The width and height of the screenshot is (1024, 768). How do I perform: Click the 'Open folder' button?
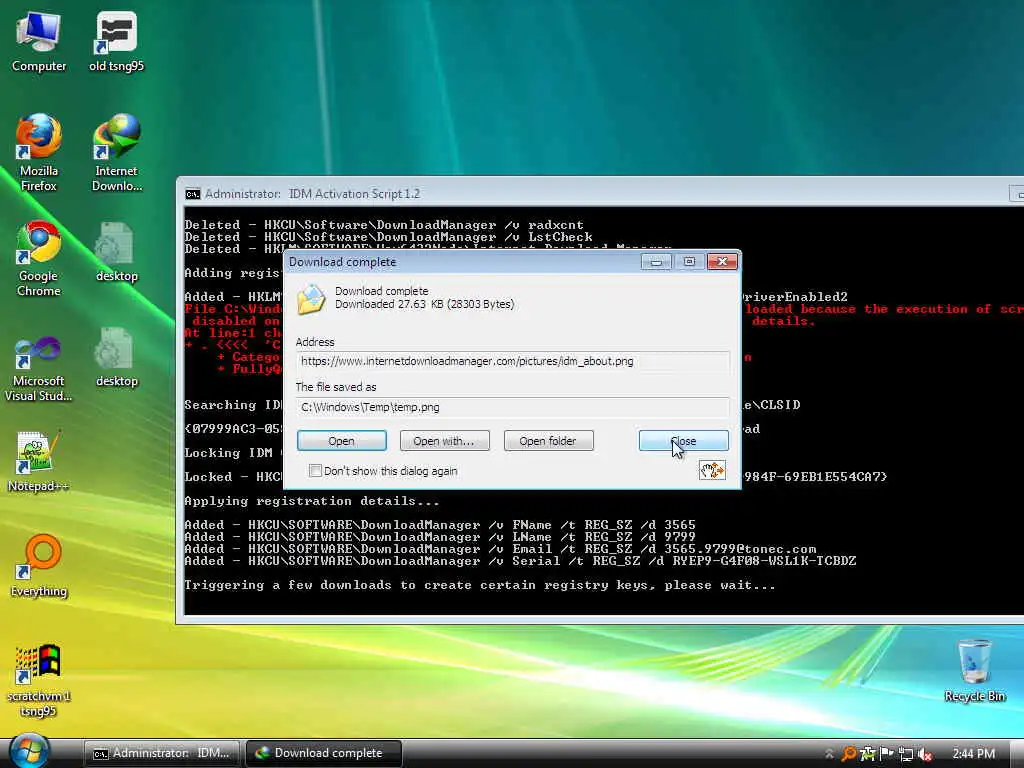(x=549, y=441)
